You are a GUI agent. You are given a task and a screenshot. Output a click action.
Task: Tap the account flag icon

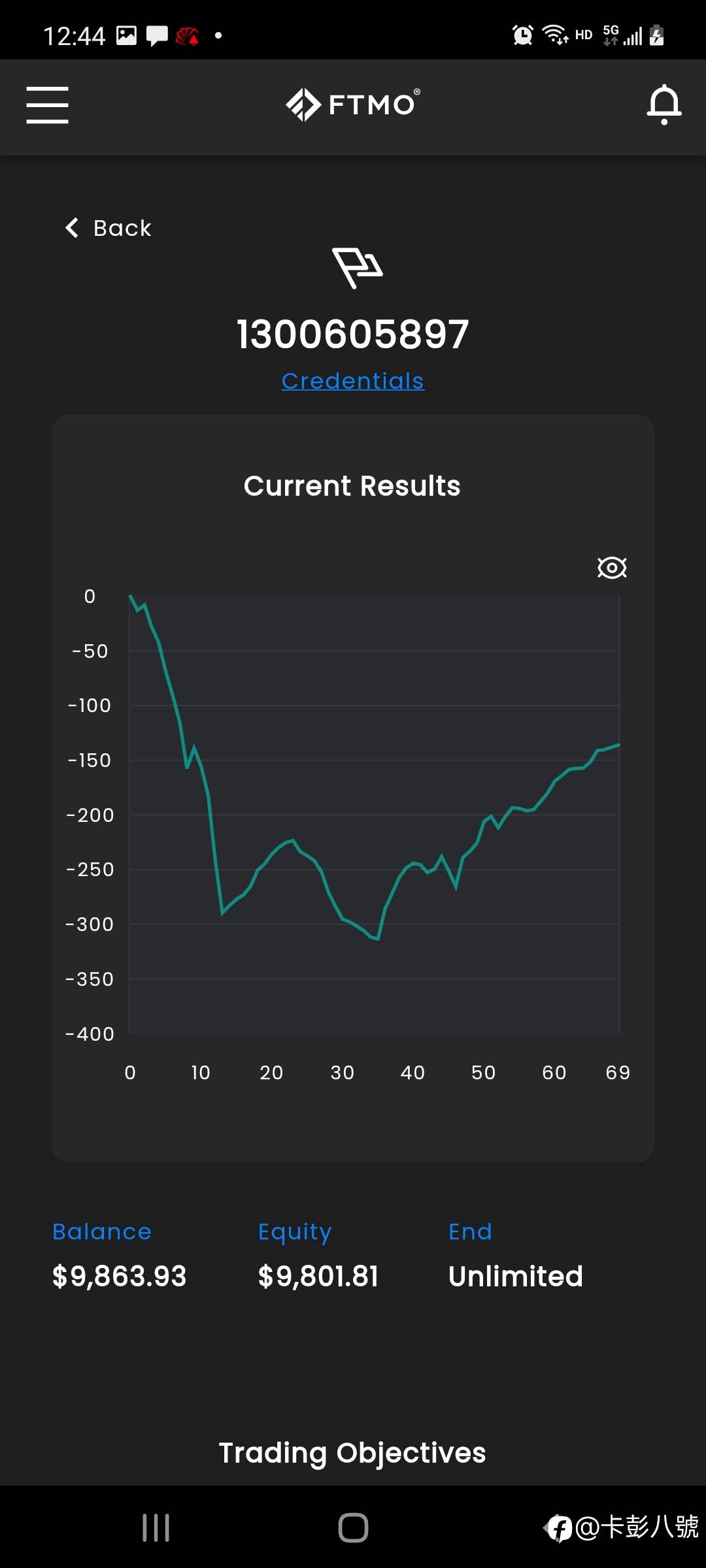357,267
